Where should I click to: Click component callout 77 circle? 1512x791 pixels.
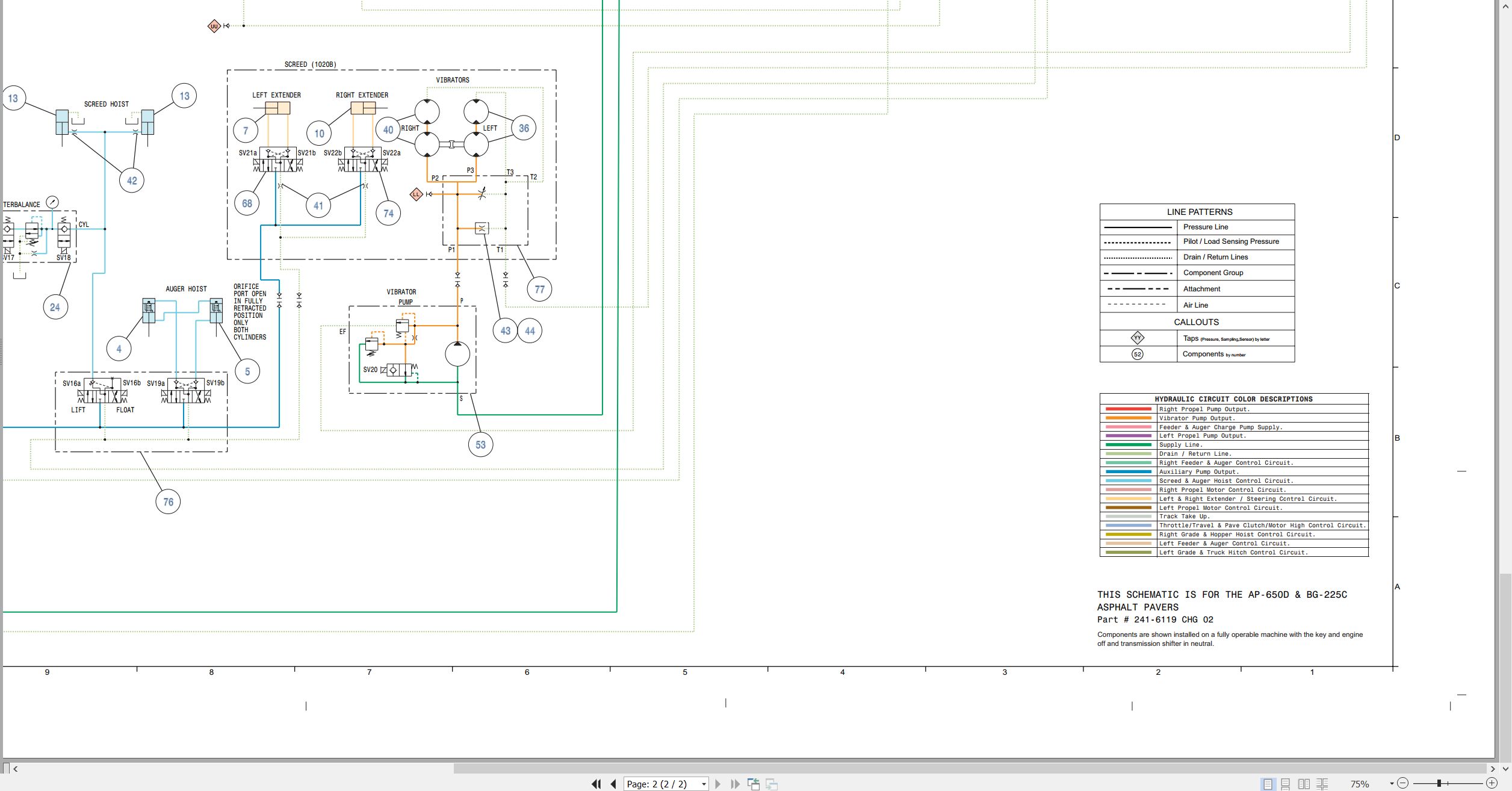(539, 290)
